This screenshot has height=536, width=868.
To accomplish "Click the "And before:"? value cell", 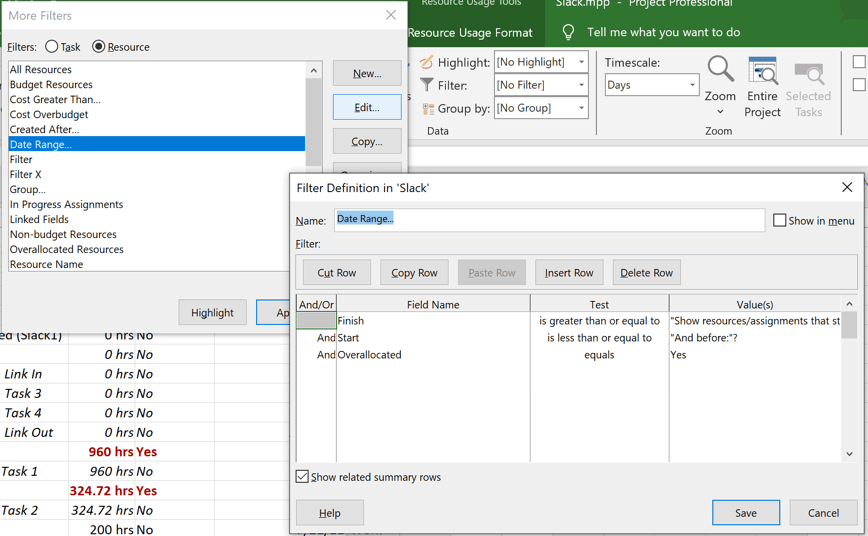I will pyautogui.click(x=755, y=338).
